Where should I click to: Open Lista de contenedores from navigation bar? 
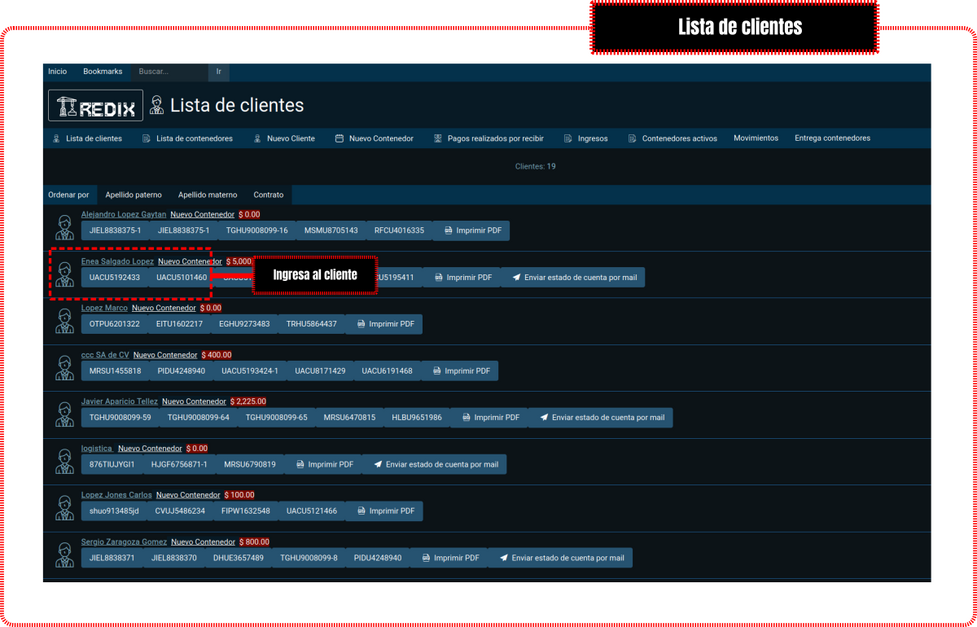point(188,139)
